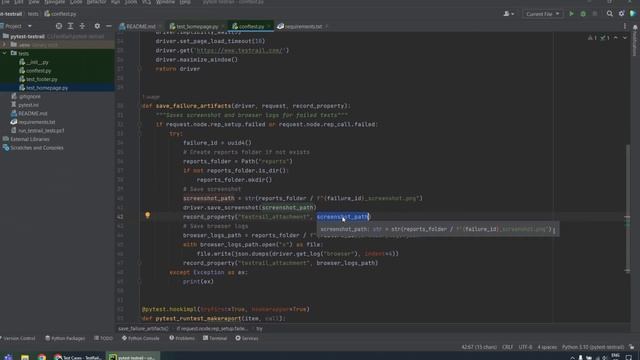Click the conftest.py breadcrumb in navigation bar
This screenshot has height=360, width=640.
(x=60, y=14)
